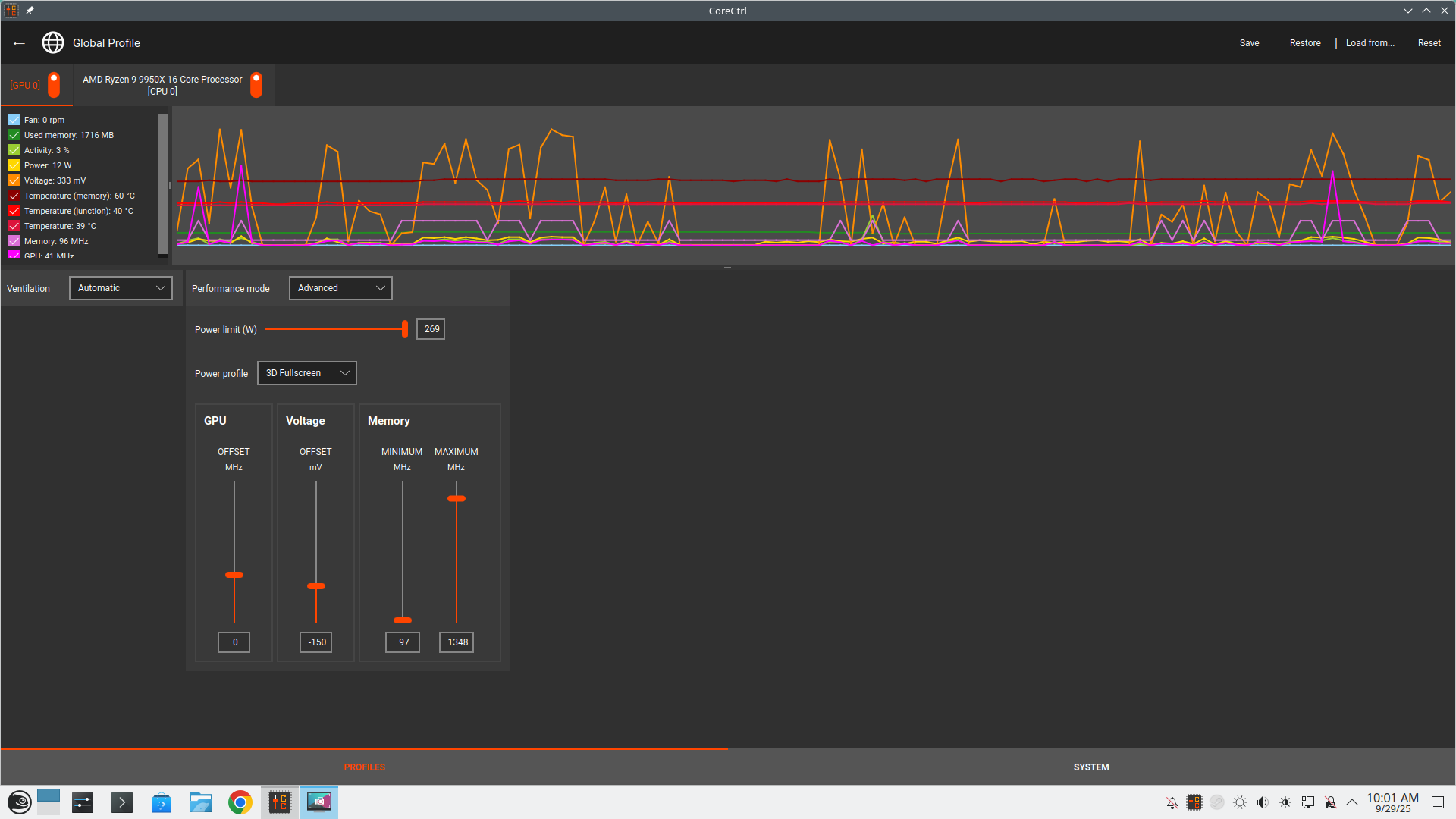The height and width of the screenshot is (819, 1456).
Task: Launch Chrome from the taskbar
Action: [x=240, y=802]
